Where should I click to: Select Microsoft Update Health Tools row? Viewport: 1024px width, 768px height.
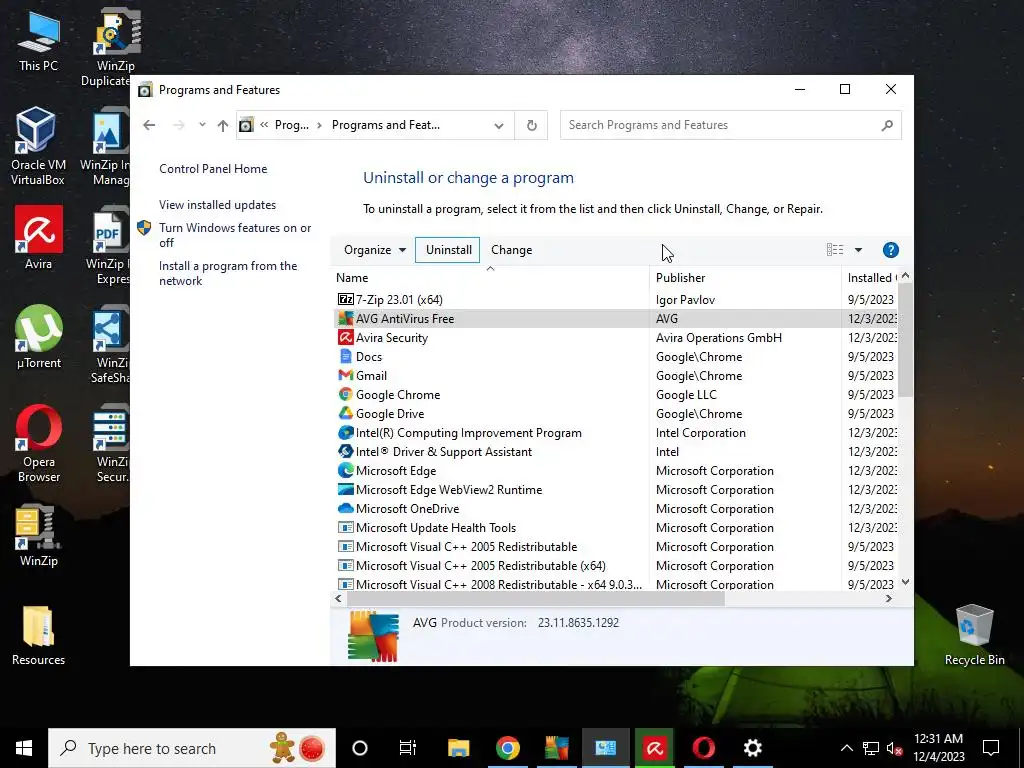615,527
